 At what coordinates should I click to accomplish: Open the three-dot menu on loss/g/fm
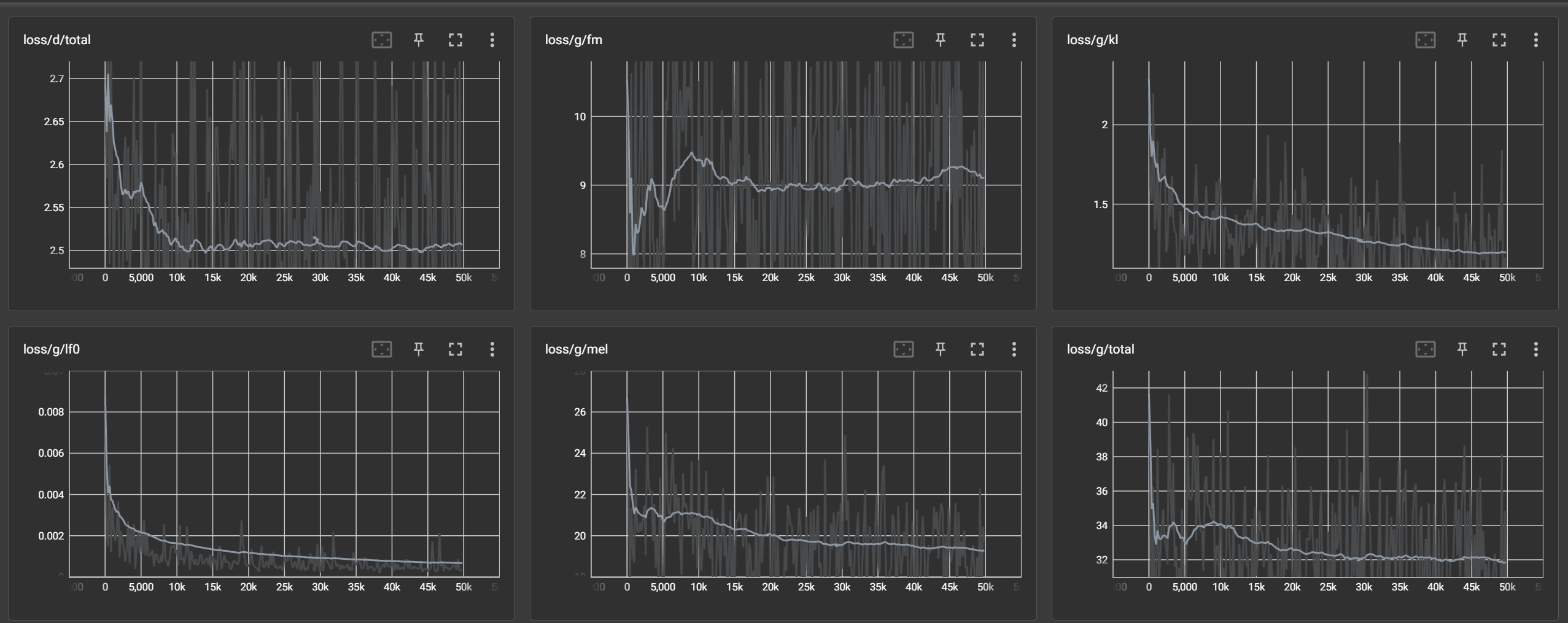pyautogui.click(x=1014, y=40)
